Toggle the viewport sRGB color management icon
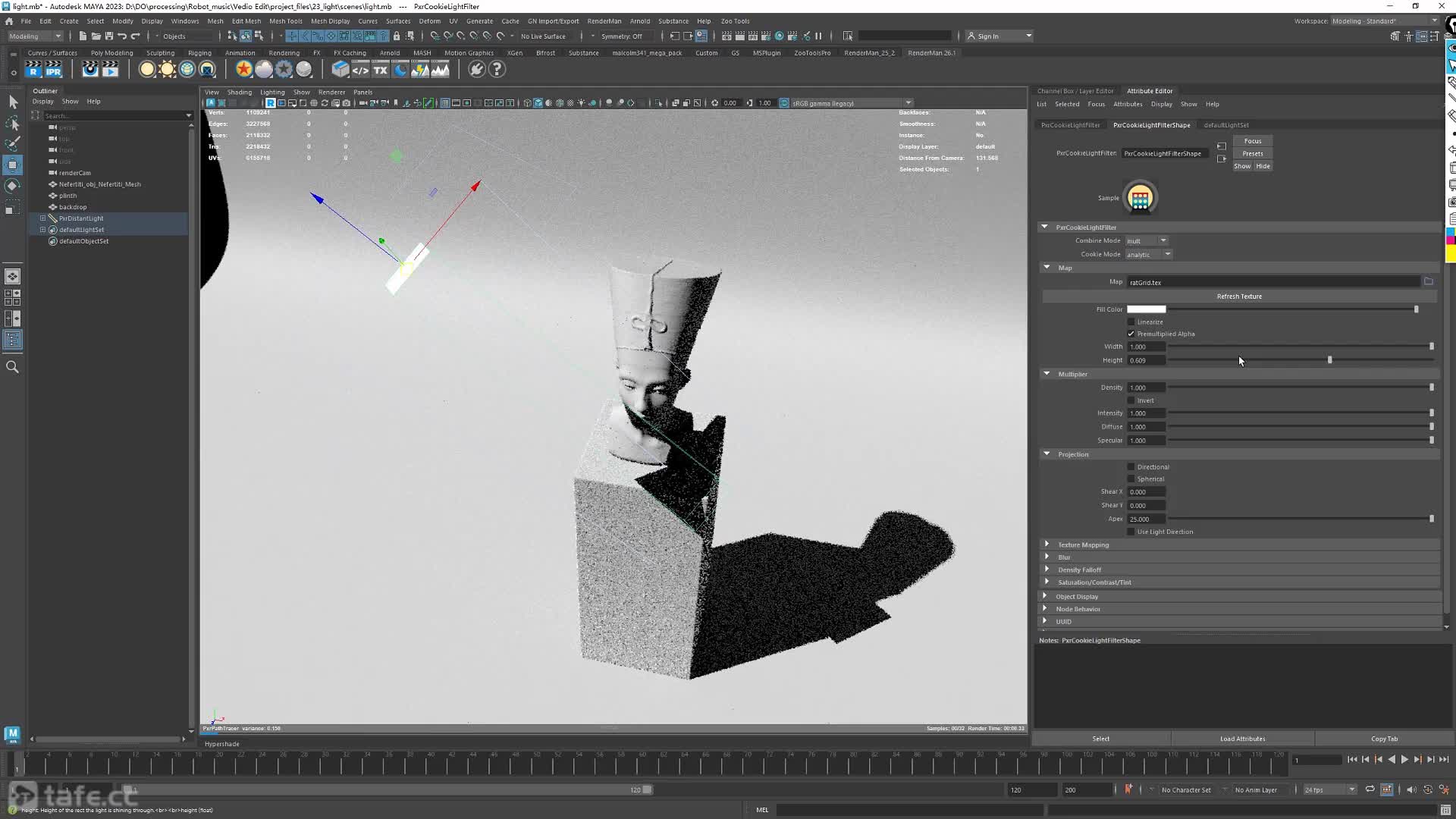This screenshot has height=819, width=1456. click(784, 103)
